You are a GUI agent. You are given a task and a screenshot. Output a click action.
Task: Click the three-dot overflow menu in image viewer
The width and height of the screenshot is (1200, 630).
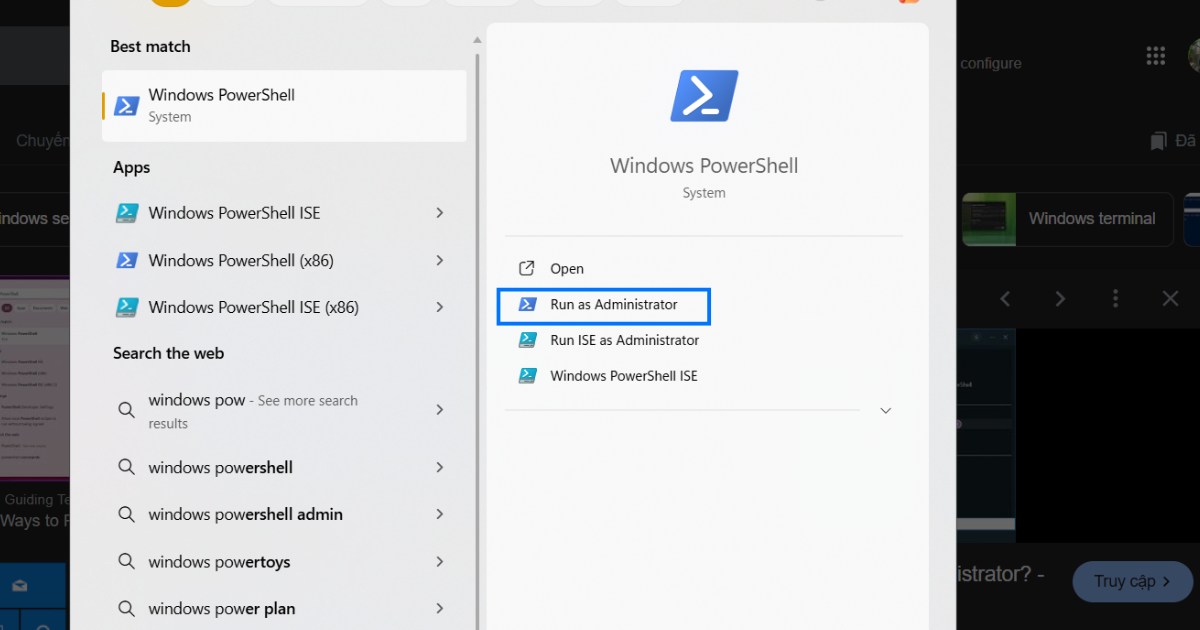pyautogui.click(x=1115, y=298)
